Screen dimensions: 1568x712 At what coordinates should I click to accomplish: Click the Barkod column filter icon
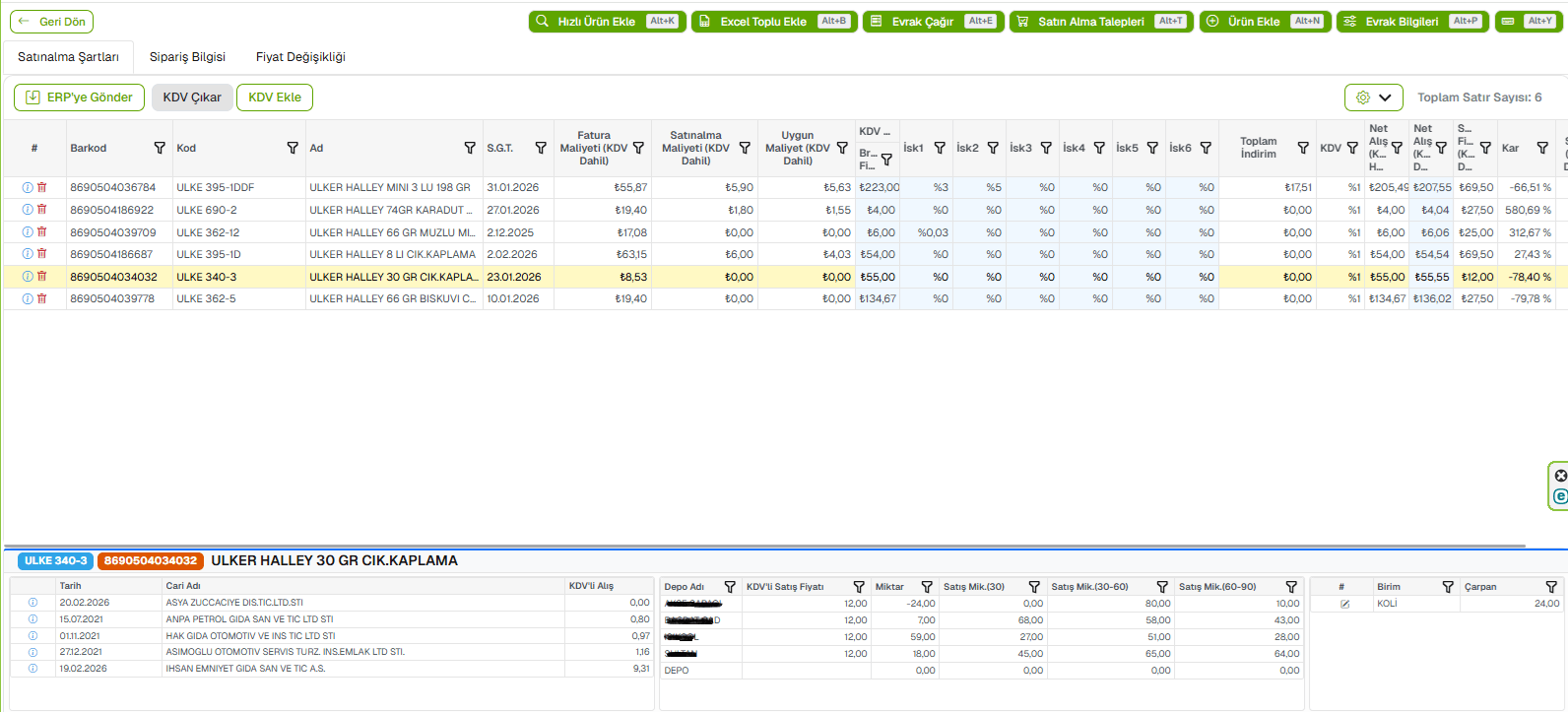coord(160,148)
